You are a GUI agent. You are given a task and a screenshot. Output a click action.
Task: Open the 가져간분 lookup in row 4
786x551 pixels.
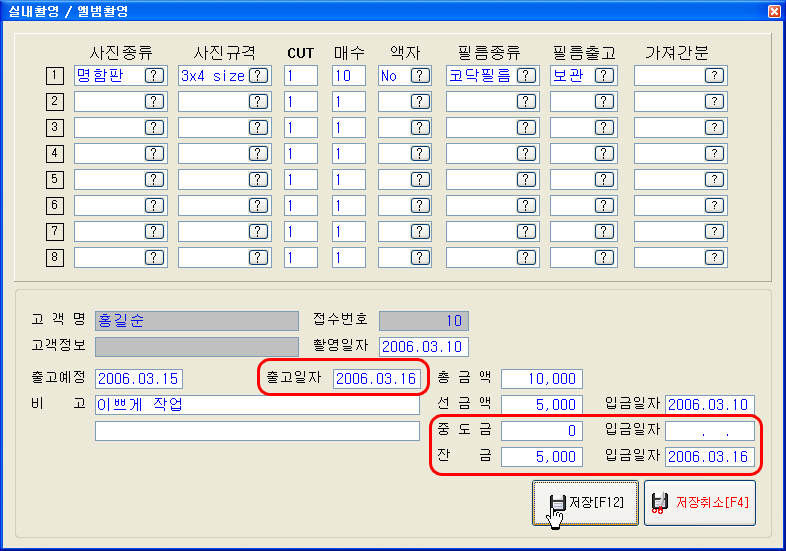(x=714, y=154)
